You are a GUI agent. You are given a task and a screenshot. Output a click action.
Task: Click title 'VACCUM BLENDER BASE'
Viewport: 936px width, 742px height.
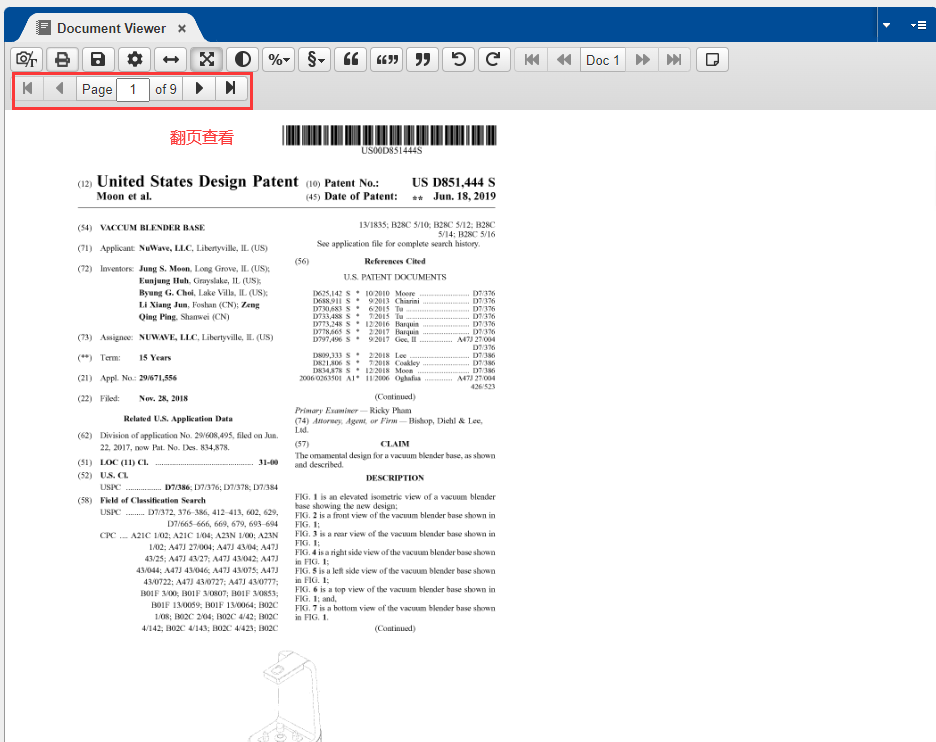coord(152,228)
